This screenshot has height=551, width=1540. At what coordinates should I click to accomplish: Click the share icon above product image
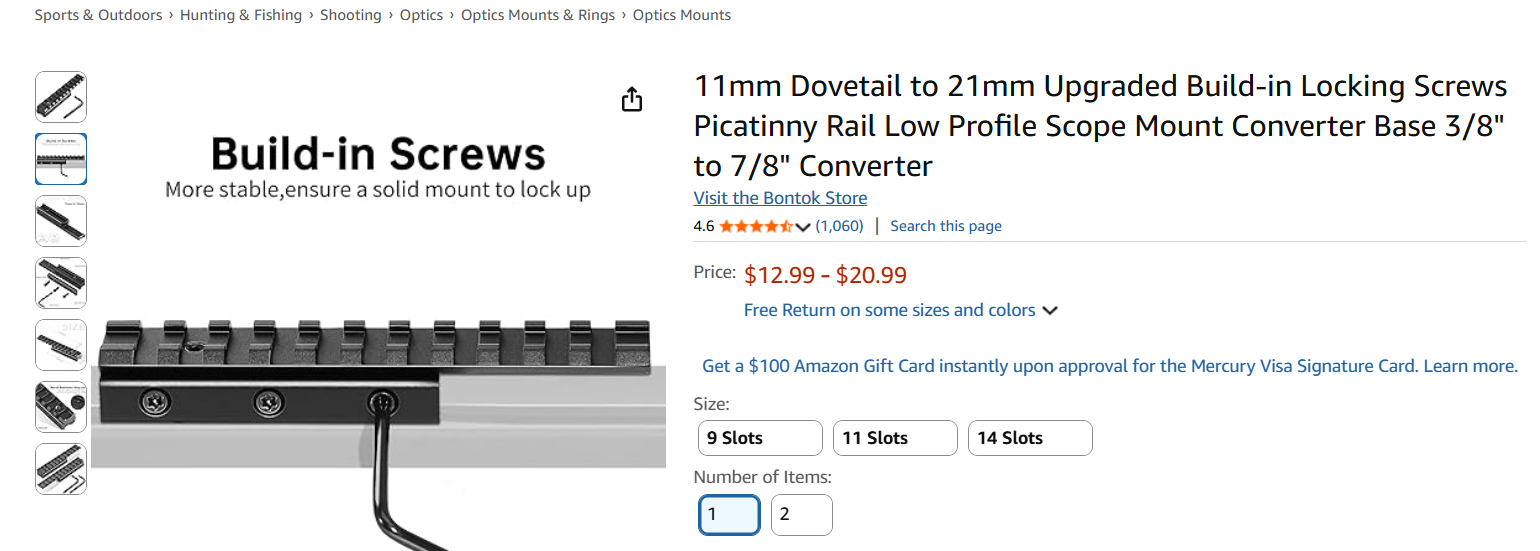(x=632, y=99)
